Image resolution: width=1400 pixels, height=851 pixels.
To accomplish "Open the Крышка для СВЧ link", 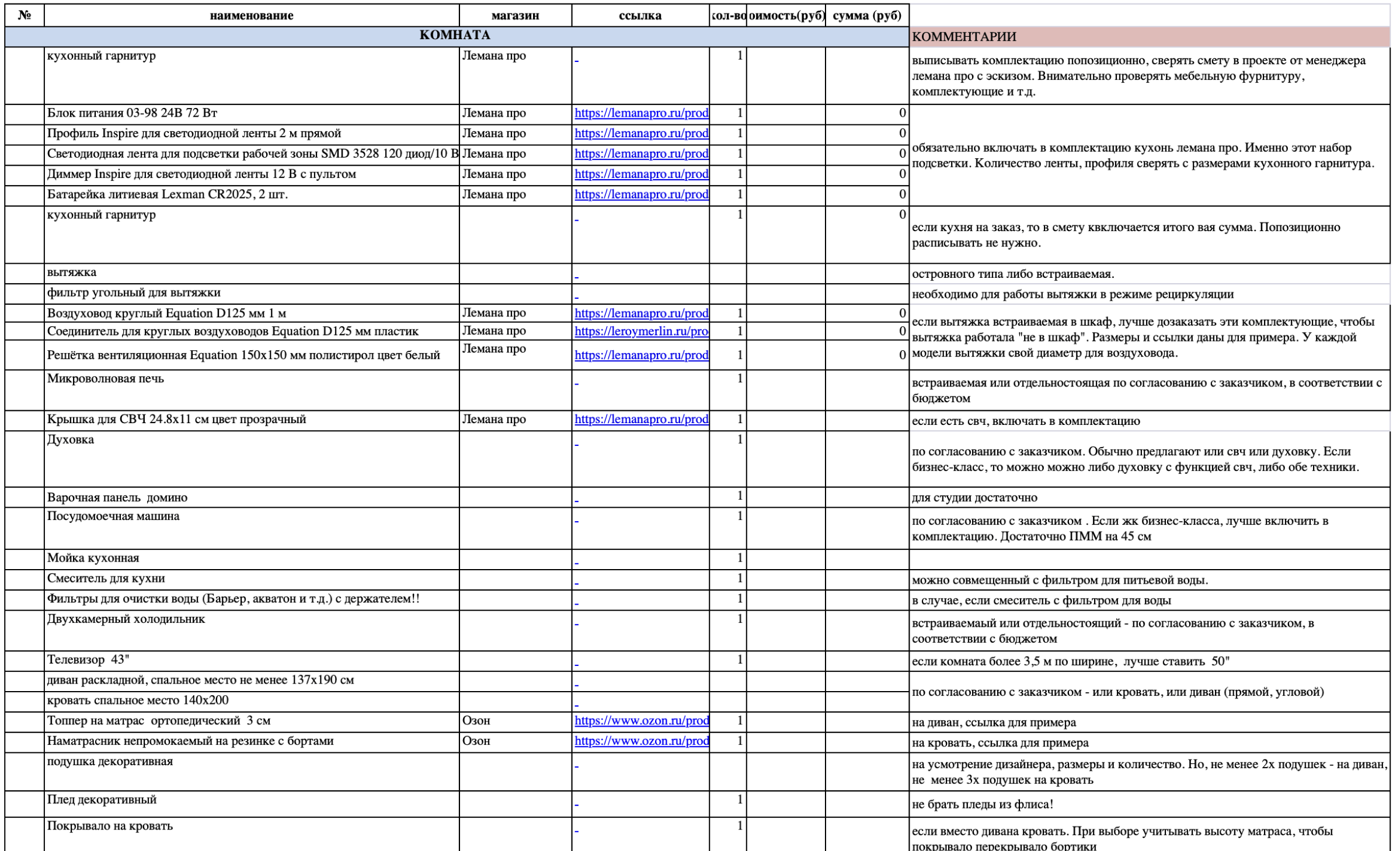I will click(x=641, y=420).
